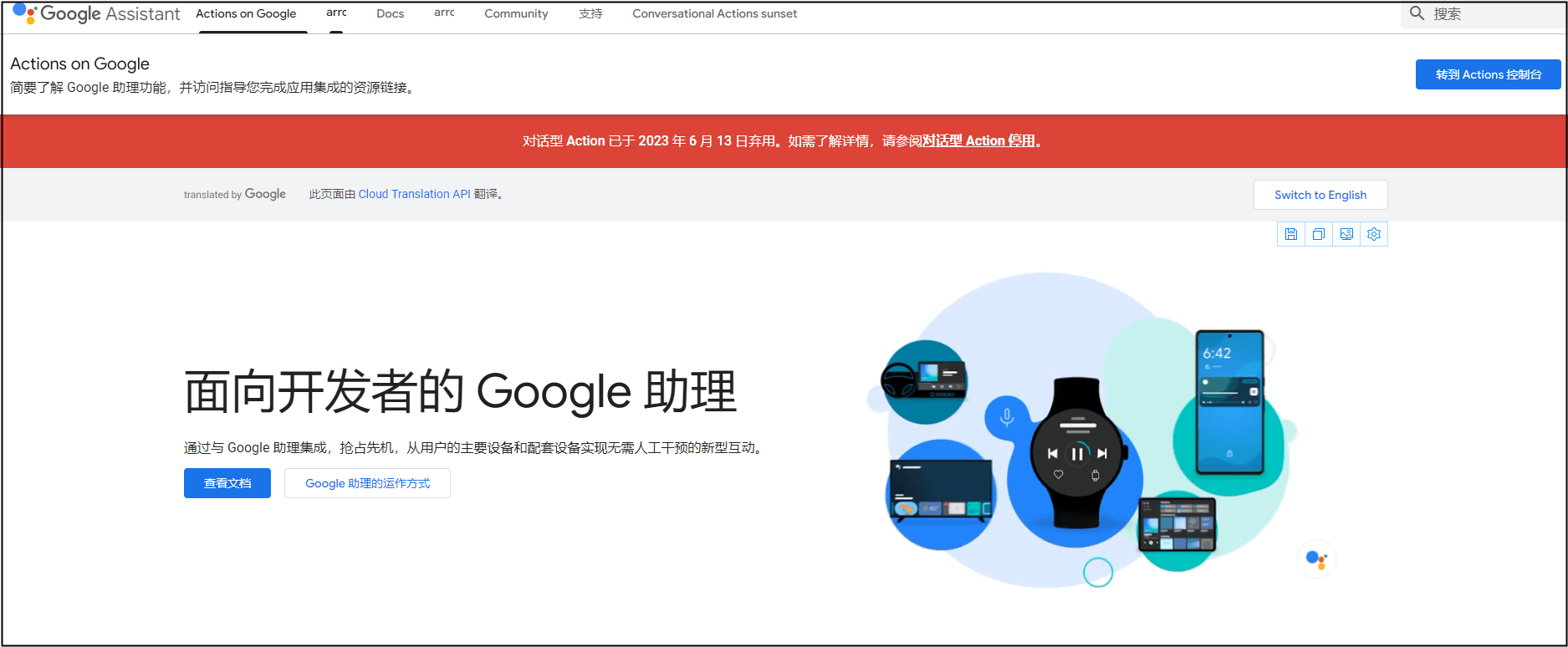Screen dimensions: 1568x647
Task: Click the copy icon in floating toolbar
Action: pos(1319,235)
